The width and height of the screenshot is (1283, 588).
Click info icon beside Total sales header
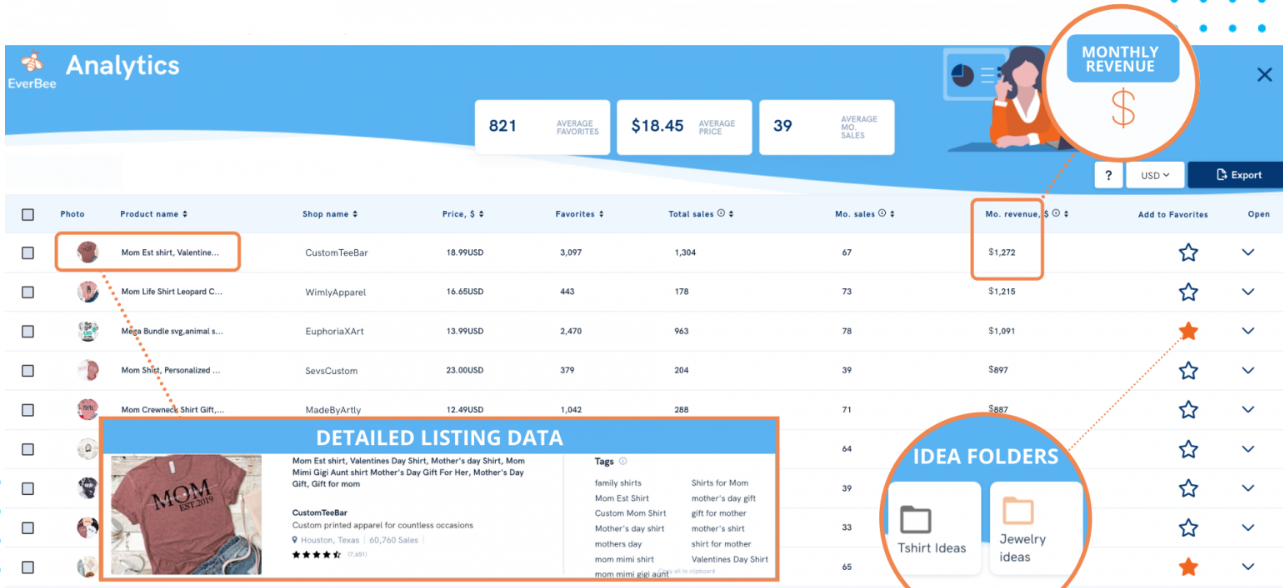tap(723, 214)
